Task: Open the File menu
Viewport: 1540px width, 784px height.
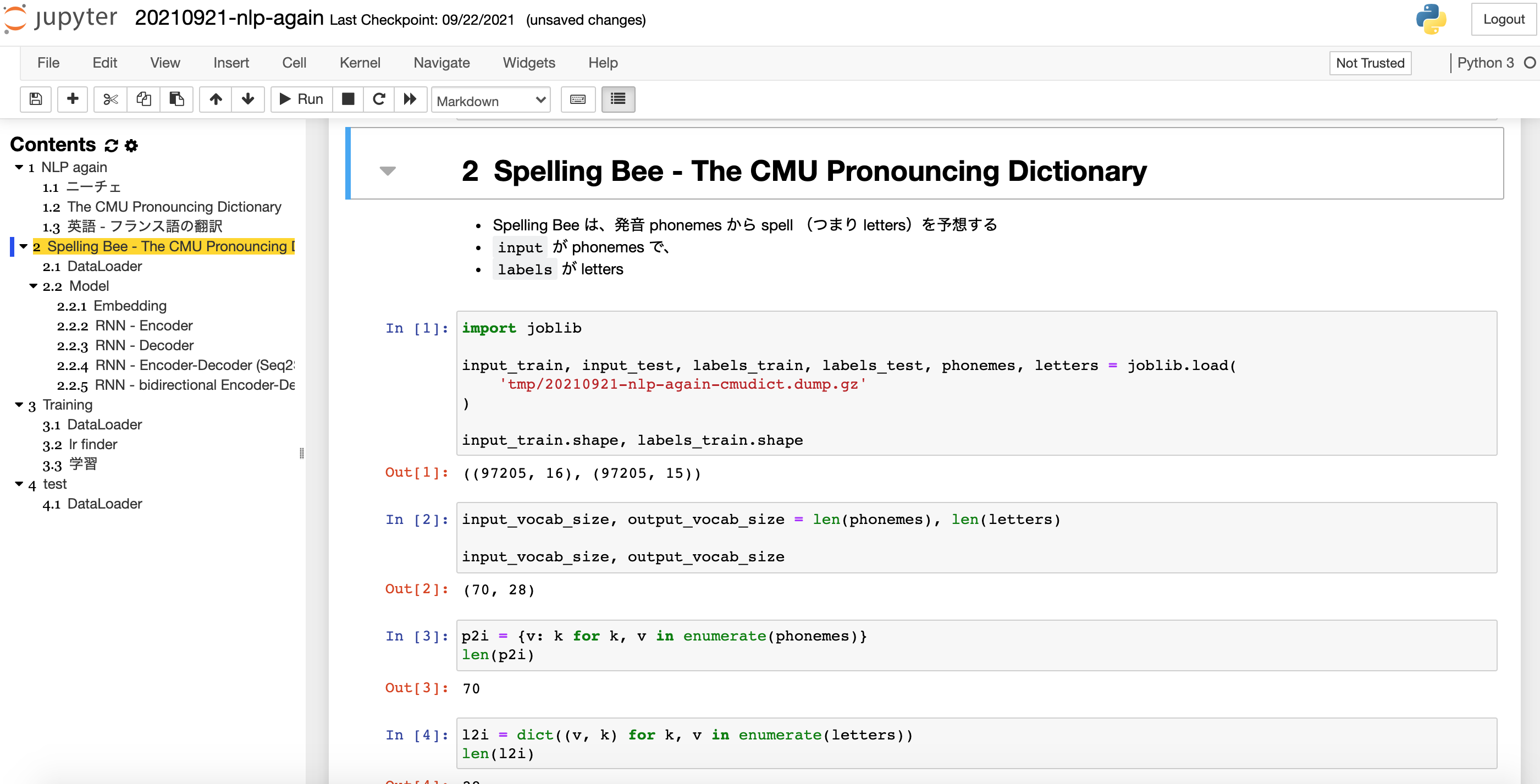Action: point(48,63)
